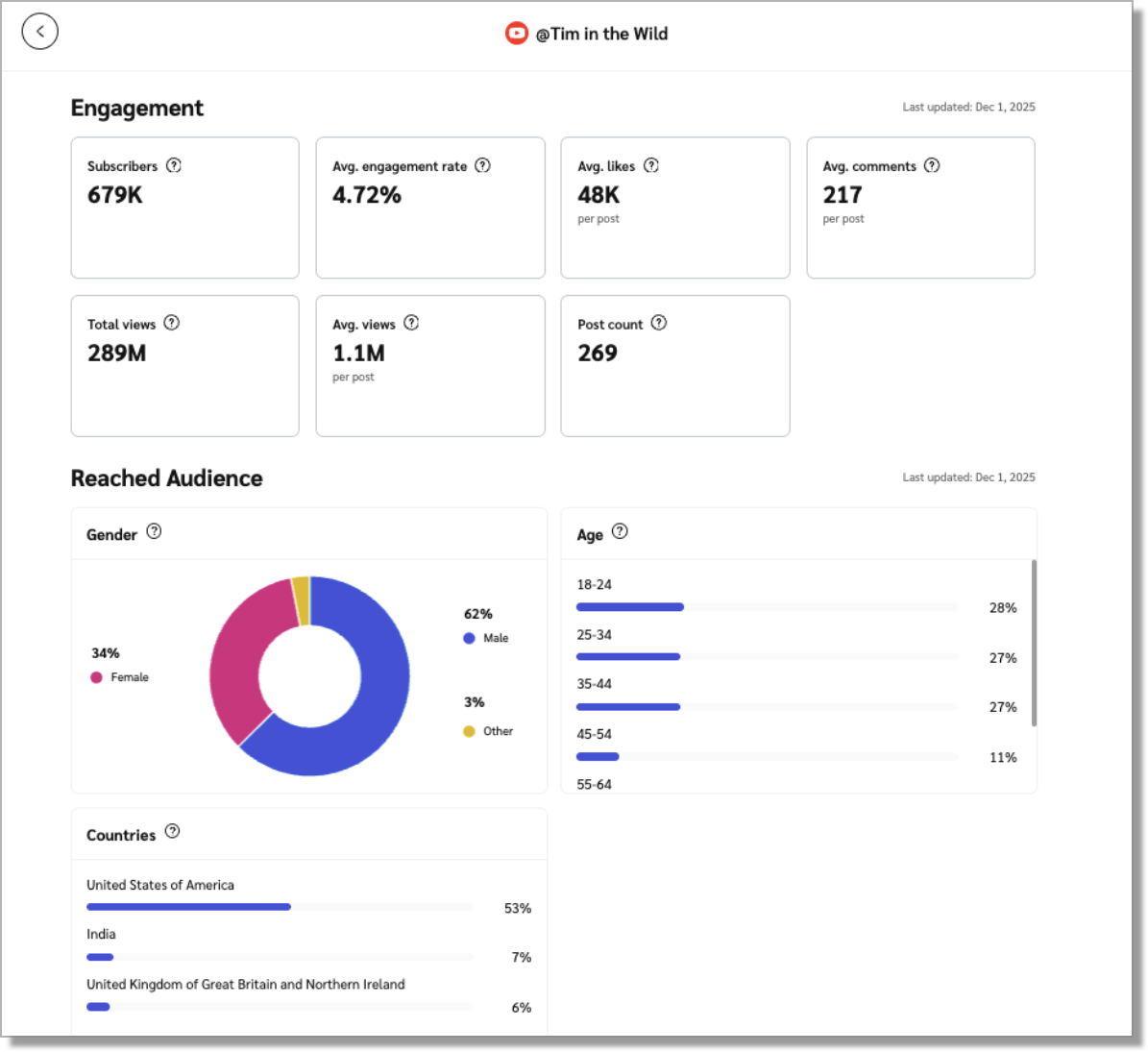Click the 269 post count value

598,354
